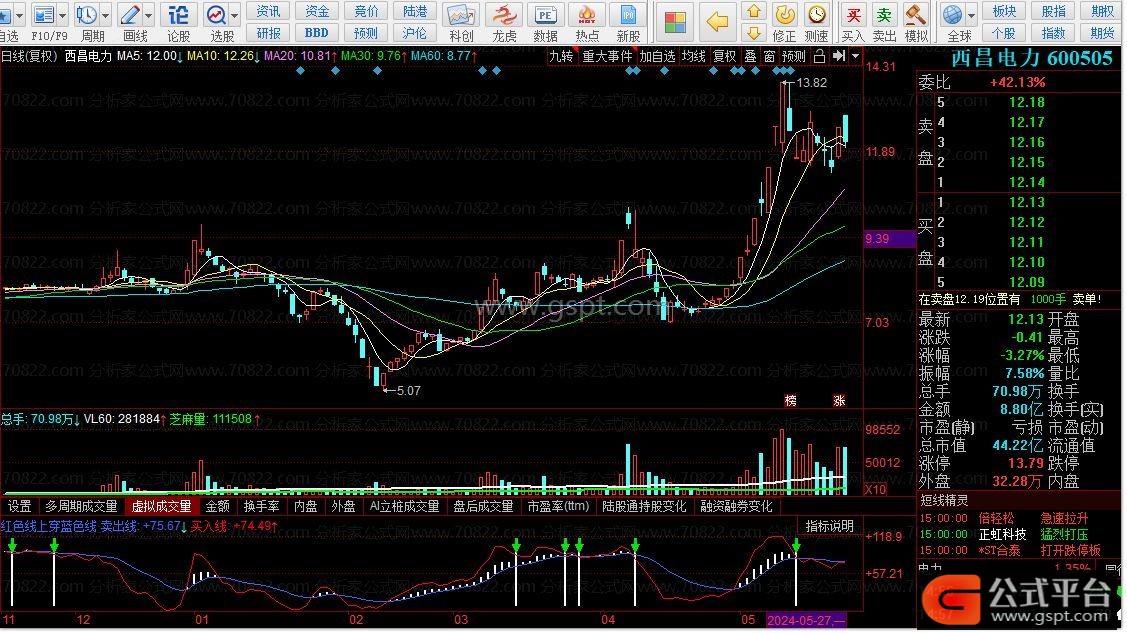
Task: Click the 竞价 auction button
Action: 366,11
